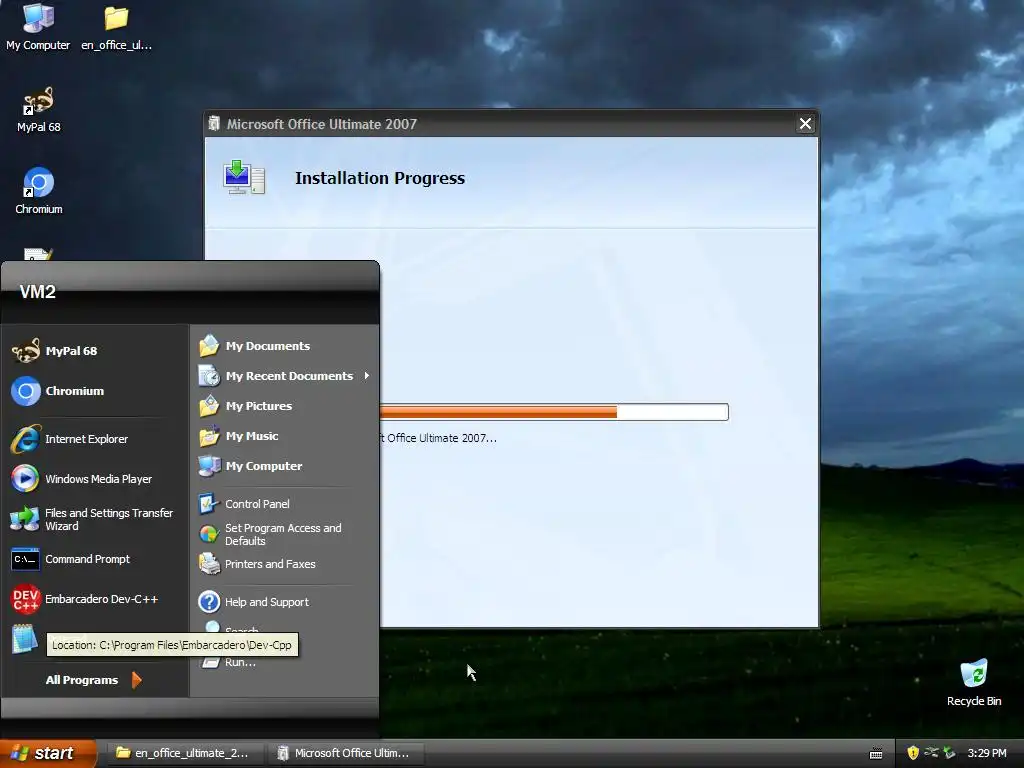Switch to en_office_ultimate_2... taskbar window
This screenshot has width=1024, height=768.
(x=185, y=753)
